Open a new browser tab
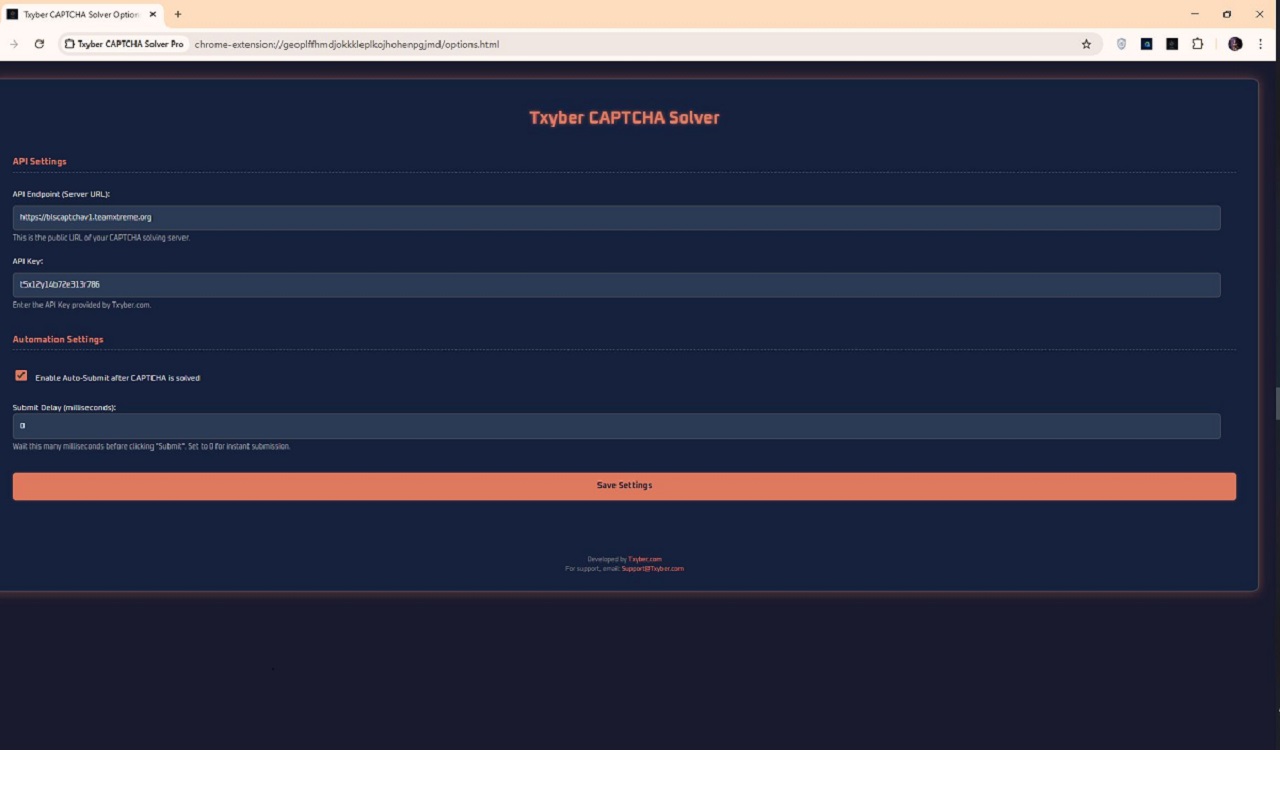1280x800 pixels. click(x=178, y=14)
